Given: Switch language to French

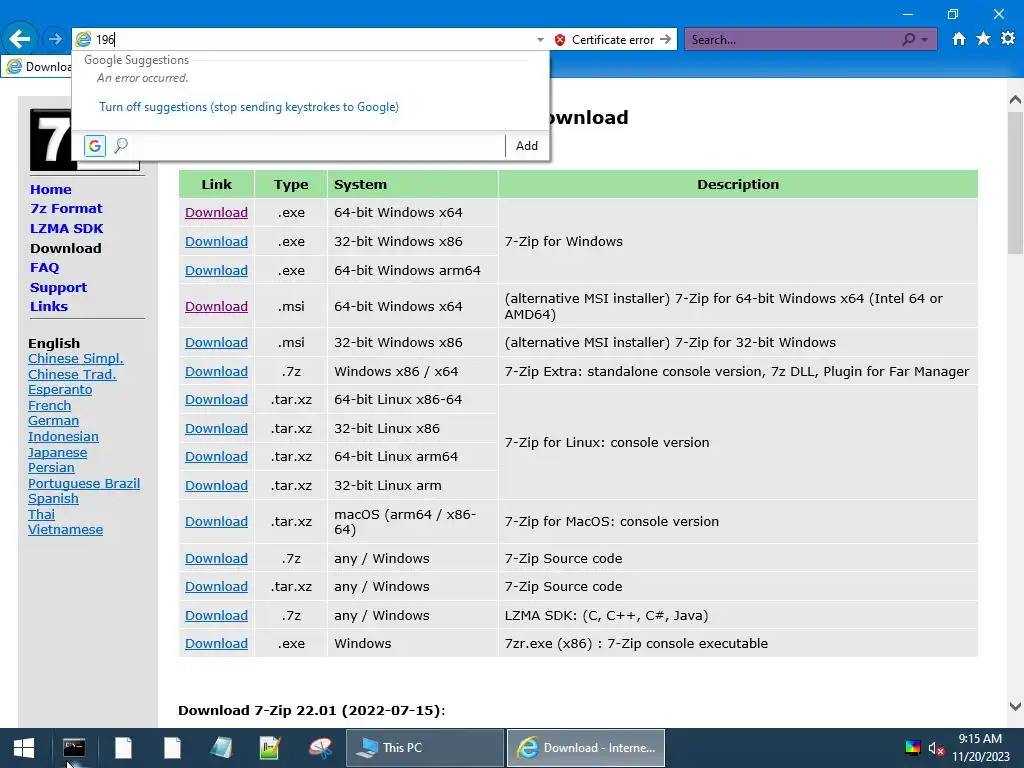Looking at the screenshot, I should pyautogui.click(x=50, y=406).
